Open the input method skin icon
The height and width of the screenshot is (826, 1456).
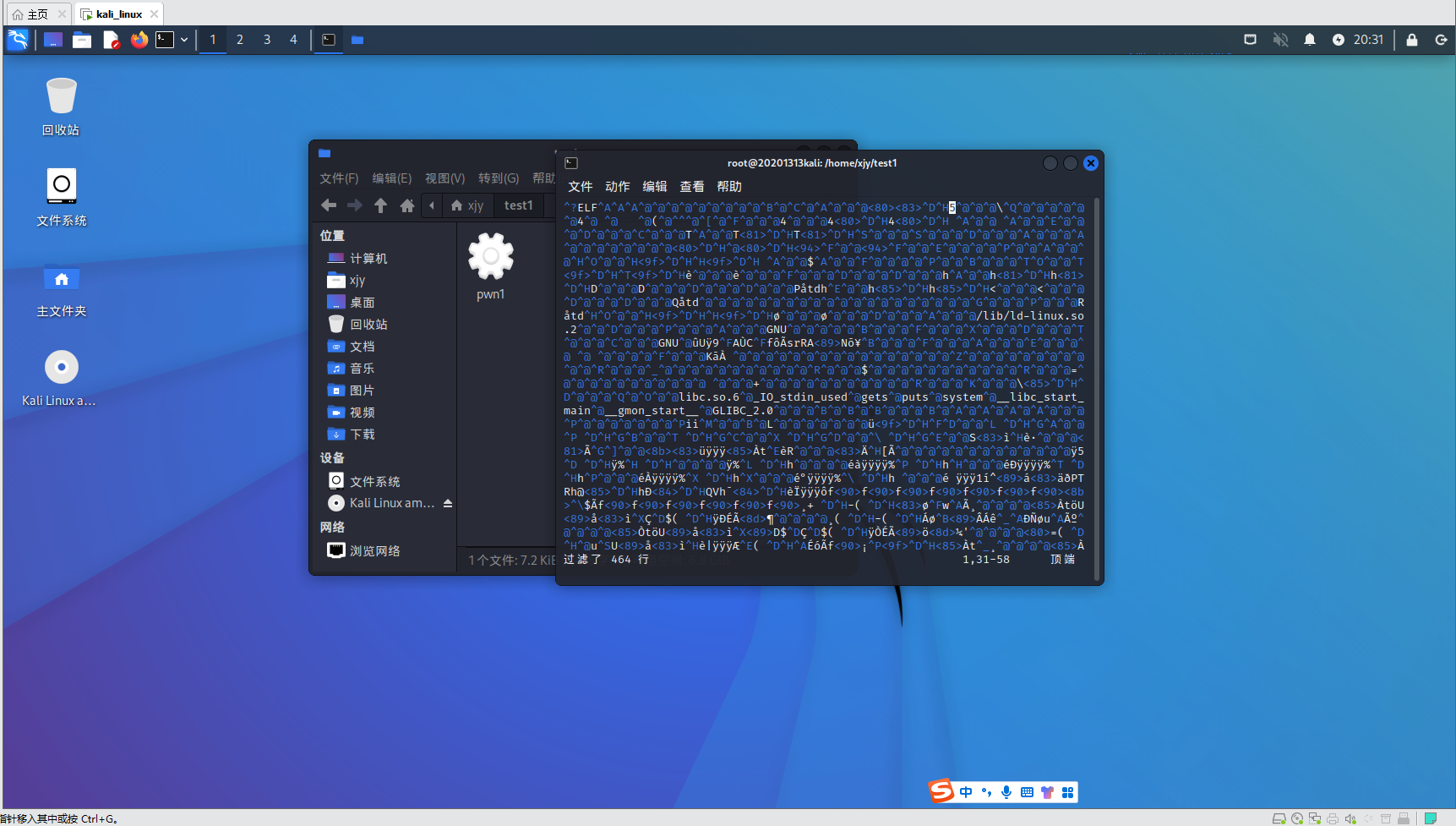click(x=1048, y=792)
